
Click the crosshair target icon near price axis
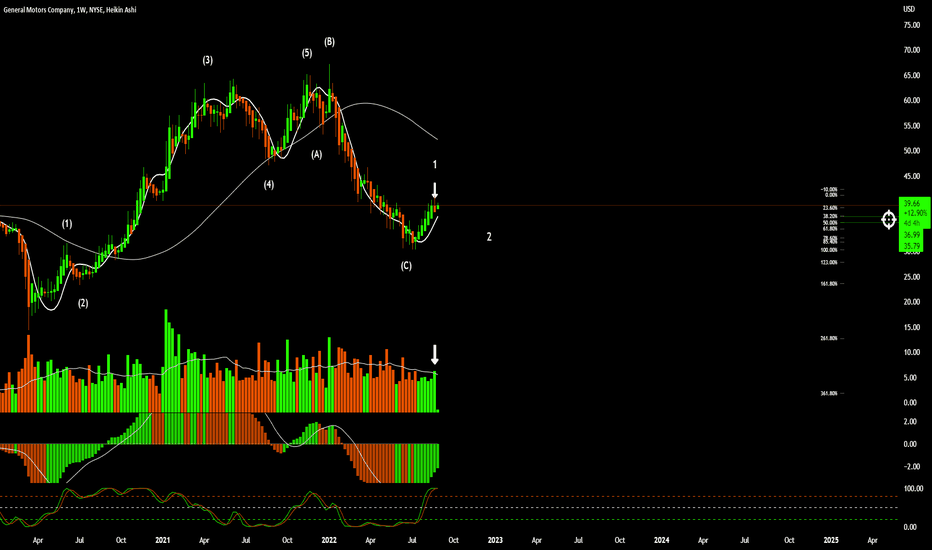click(x=889, y=220)
